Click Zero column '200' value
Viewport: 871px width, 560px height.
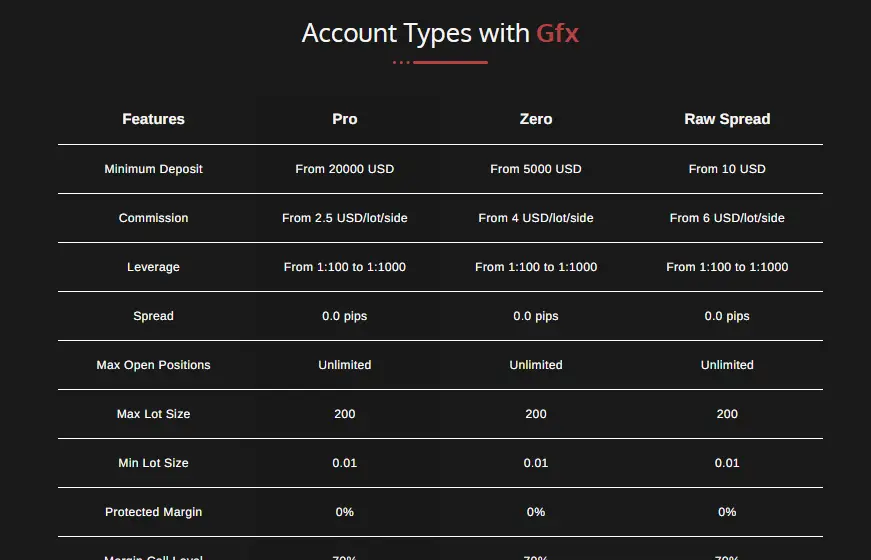(535, 414)
